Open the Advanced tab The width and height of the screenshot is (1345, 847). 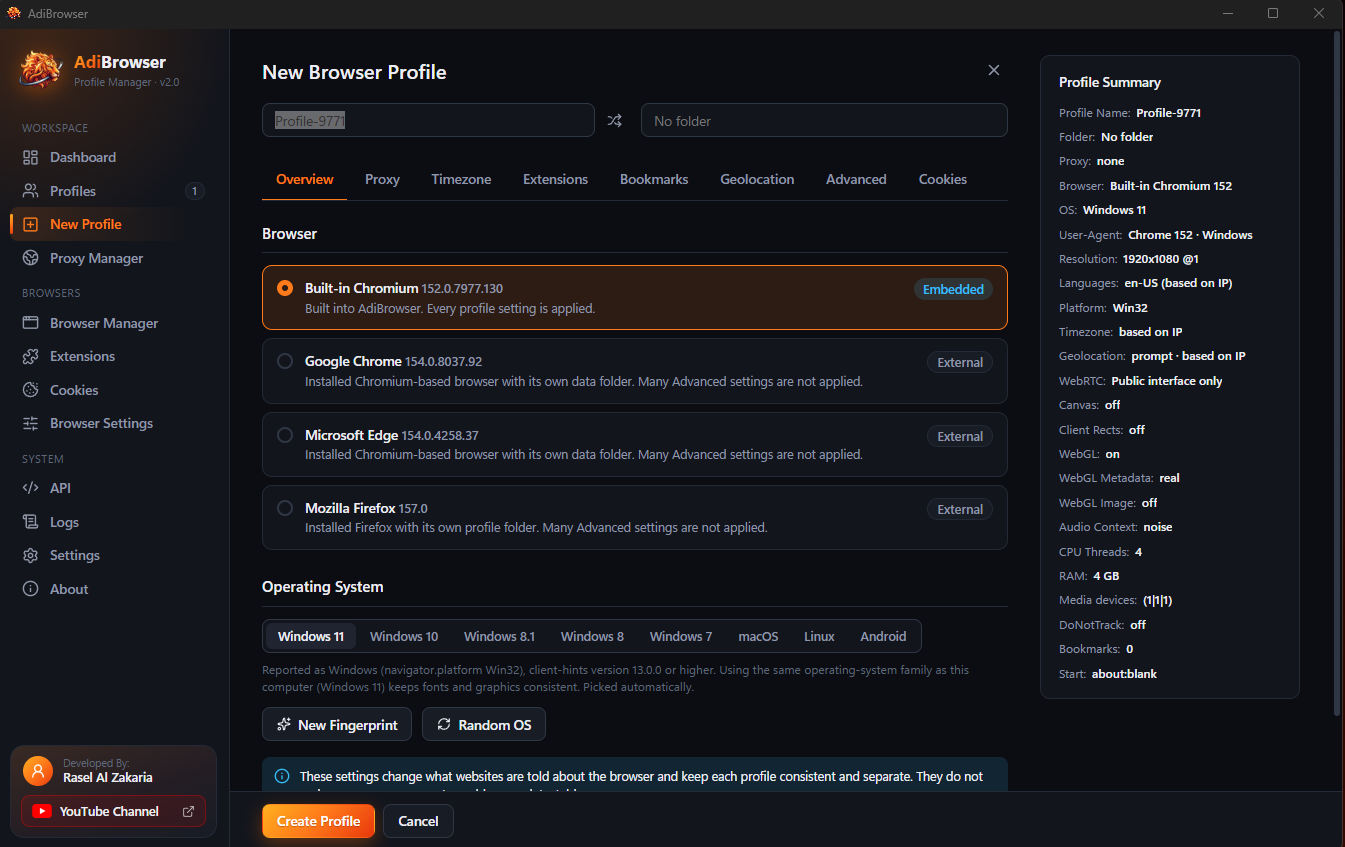click(x=856, y=179)
